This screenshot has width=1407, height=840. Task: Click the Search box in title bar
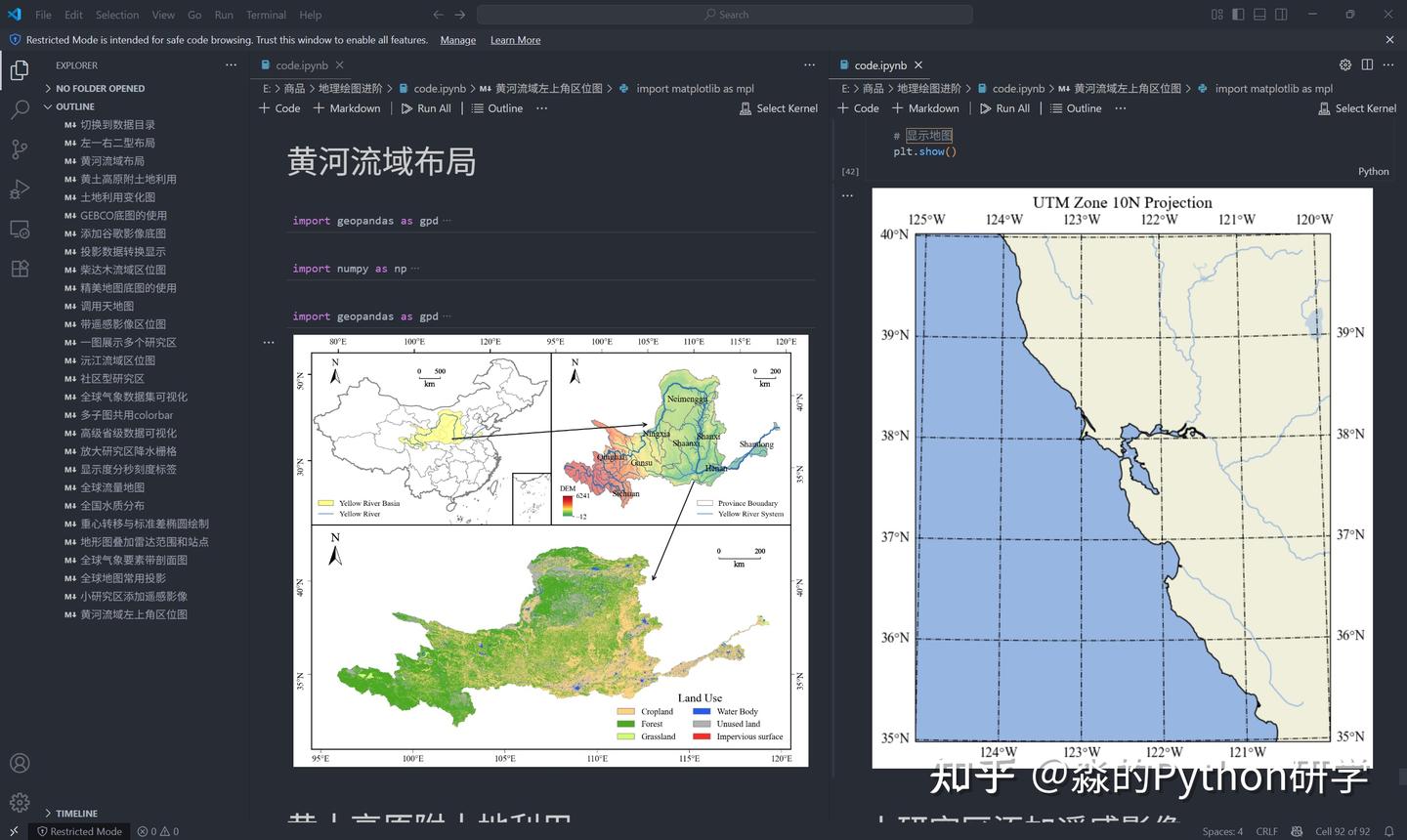click(x=725, y=15)
